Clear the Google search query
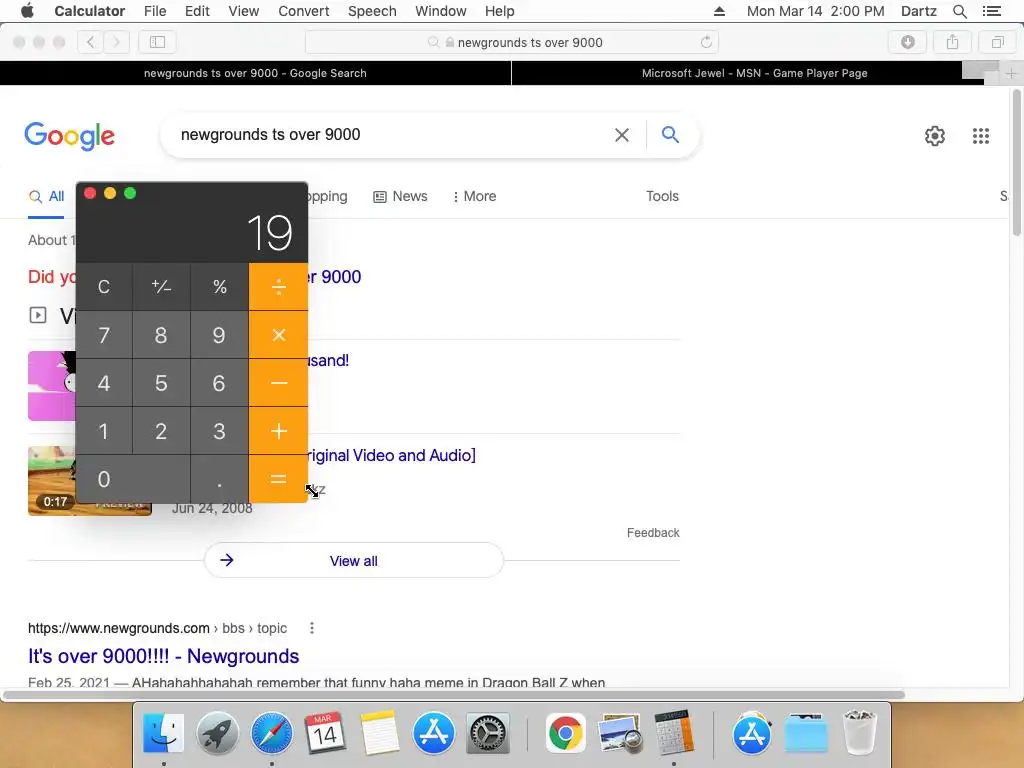Image resolution: width=1024 pixels, height=768 pixels. click(622, 135)
